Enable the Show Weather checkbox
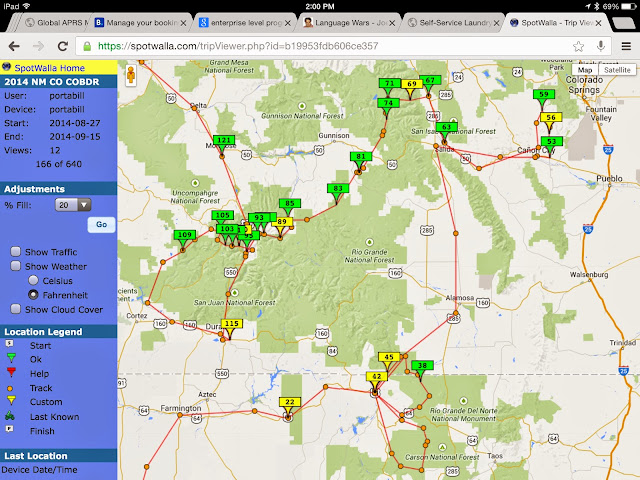Image resolution: width=640 pixels, height=480 pixels. (16, 266)
